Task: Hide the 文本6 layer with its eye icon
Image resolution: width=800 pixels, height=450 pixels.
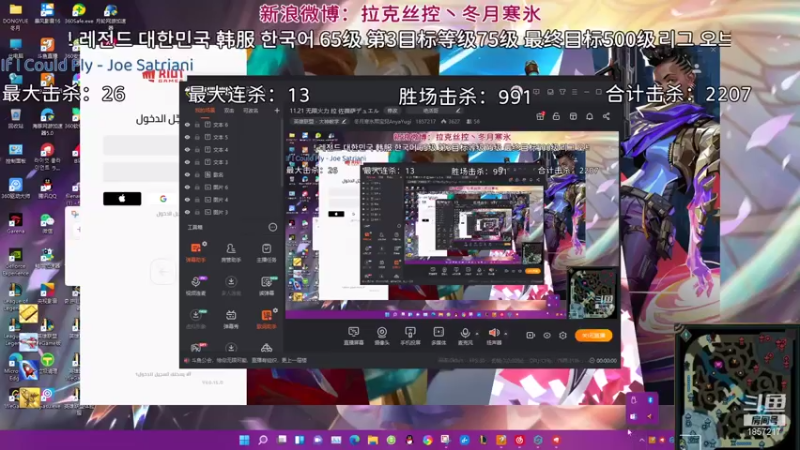Action: pos(187,124)
